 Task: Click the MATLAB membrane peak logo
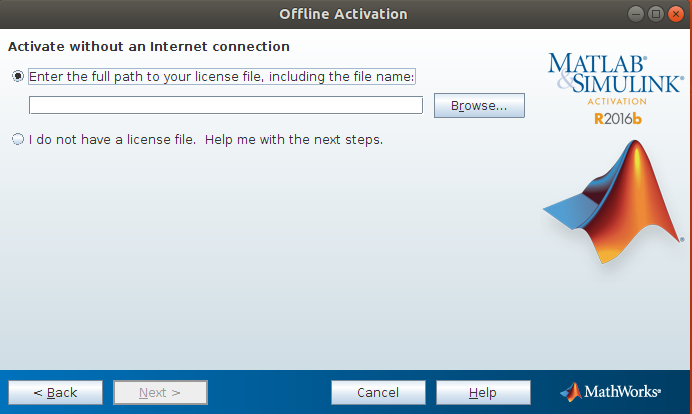click(613, 202)
